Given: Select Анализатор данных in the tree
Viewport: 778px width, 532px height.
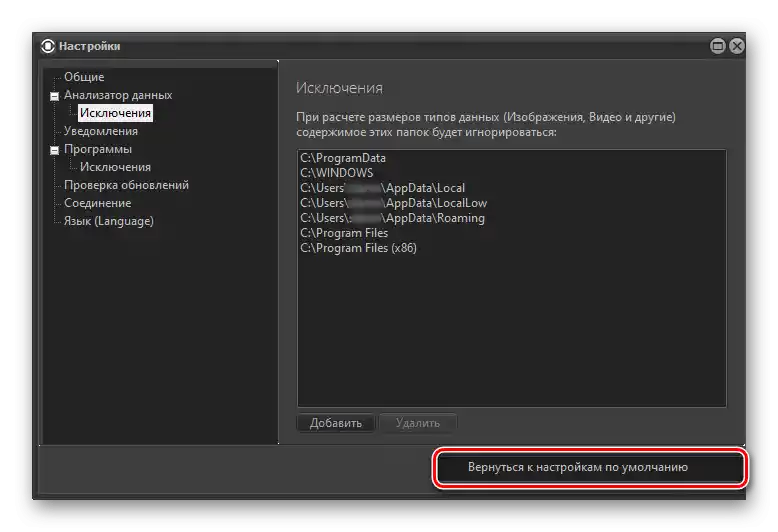Looking at the screenshot, I should point(118,95).
